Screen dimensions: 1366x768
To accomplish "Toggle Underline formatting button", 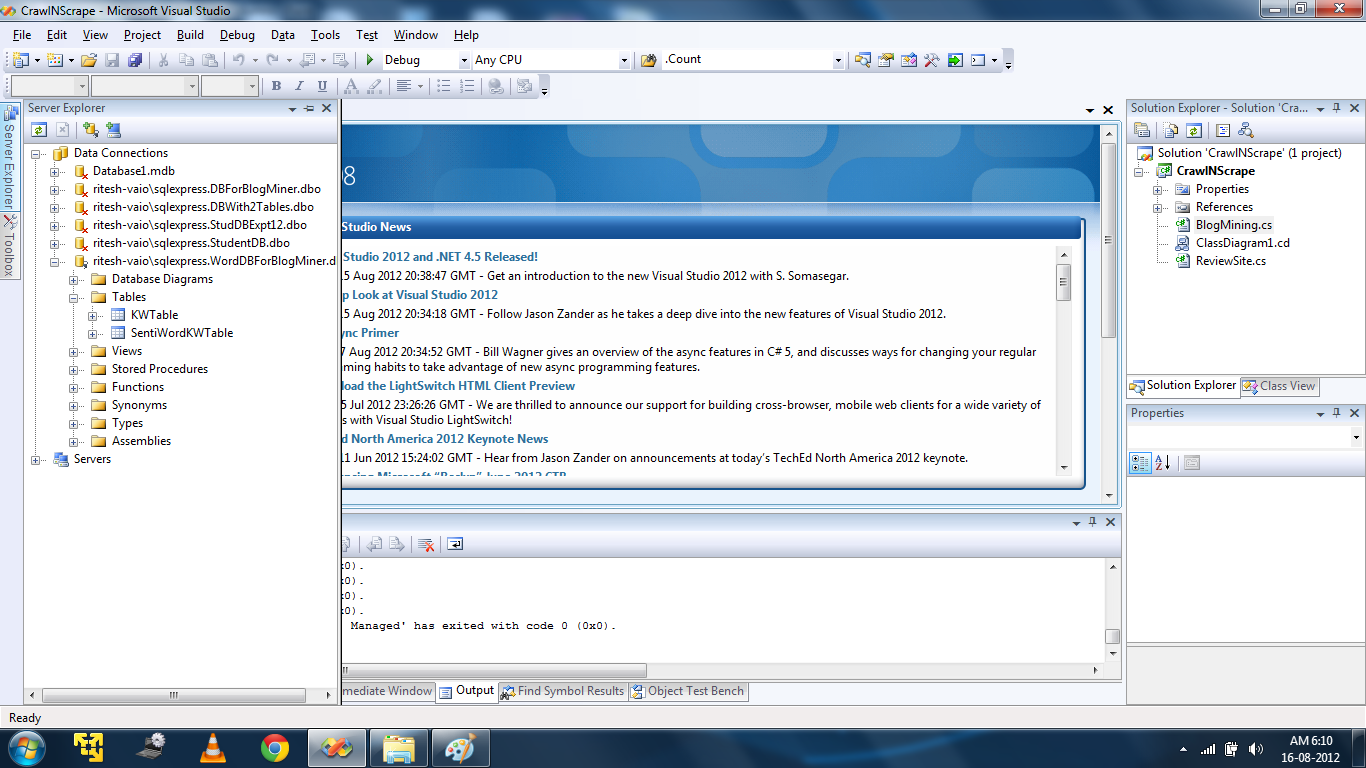I will (x=322, y=86).
